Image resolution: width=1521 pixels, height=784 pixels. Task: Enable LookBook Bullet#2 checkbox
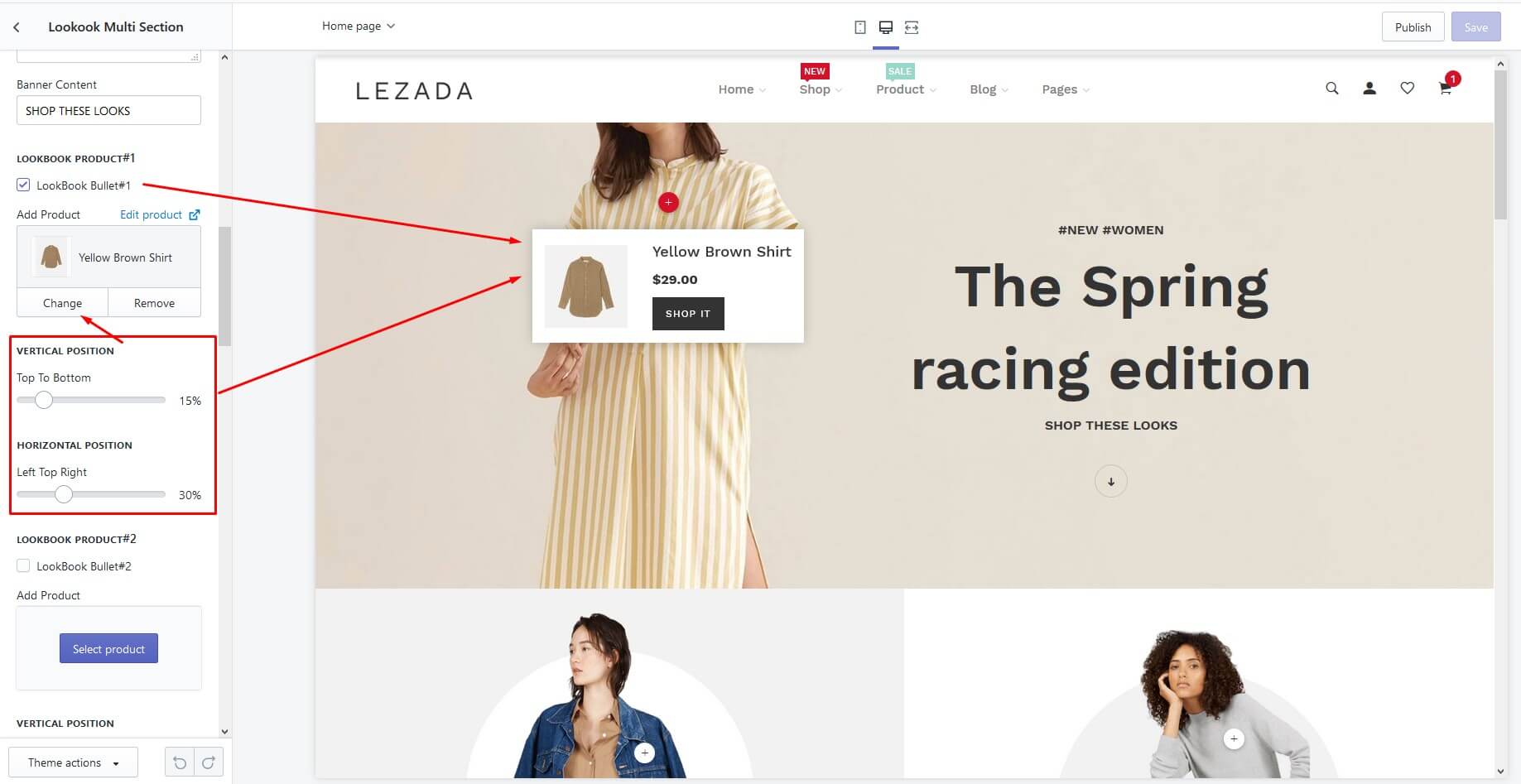pyautogui.click(x=23, y=565)
